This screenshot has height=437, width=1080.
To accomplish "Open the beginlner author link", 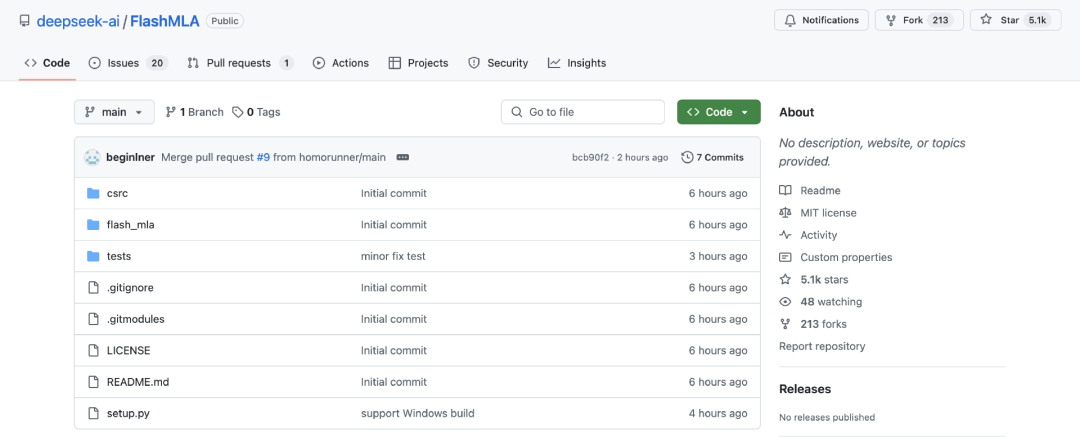I will [x=130, y=157].
